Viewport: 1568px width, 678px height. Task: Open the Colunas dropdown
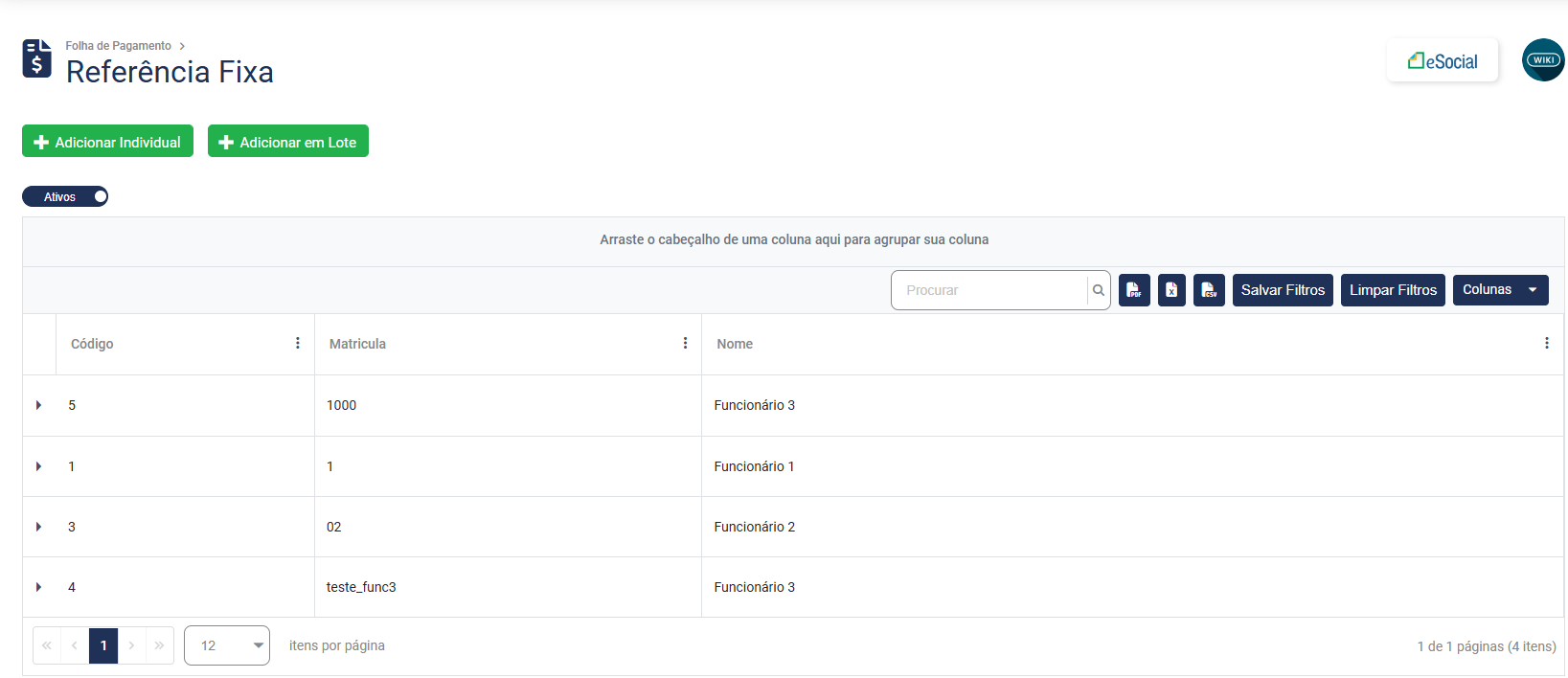[1500, 290]
